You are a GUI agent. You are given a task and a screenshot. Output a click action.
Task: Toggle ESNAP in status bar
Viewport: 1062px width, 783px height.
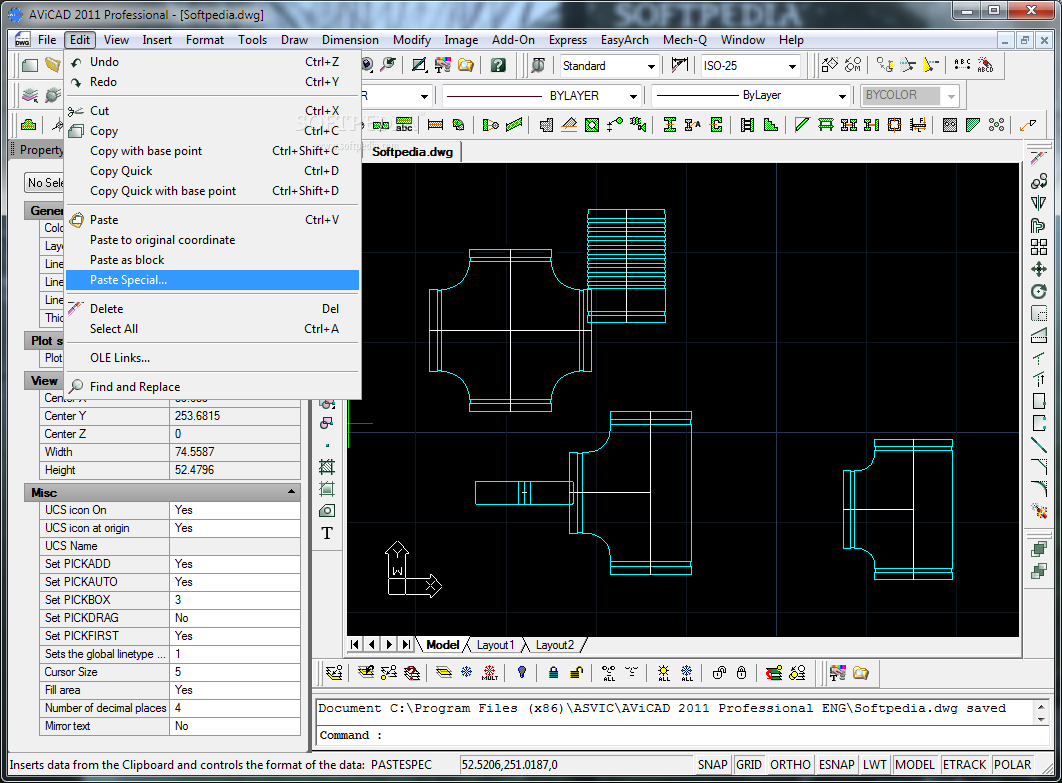pyautogui.click(x=836, y=765)
